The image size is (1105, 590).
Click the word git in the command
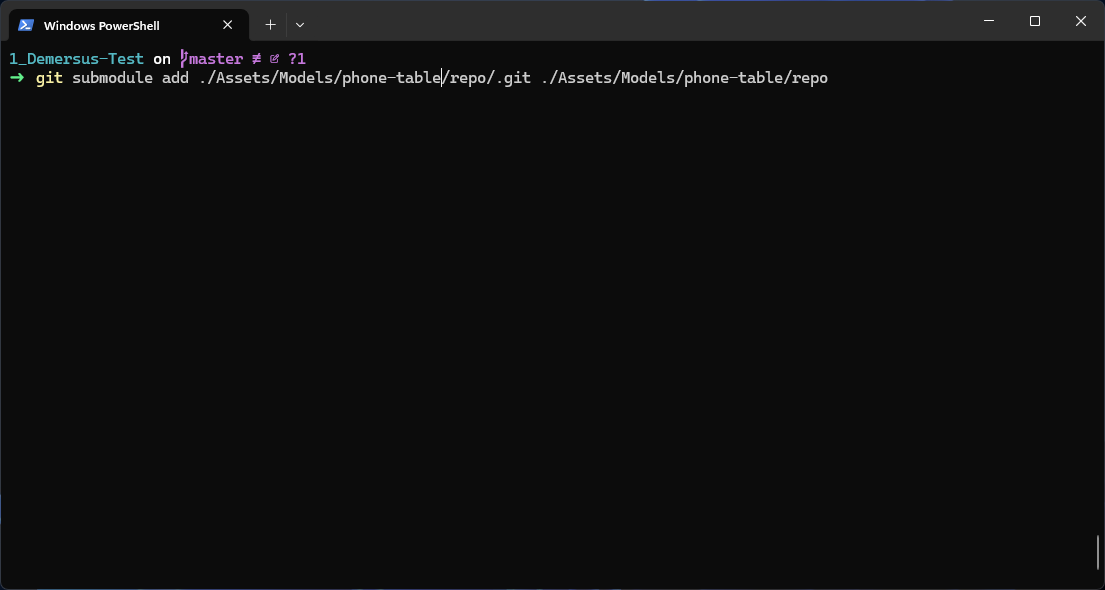click(48, 77)
